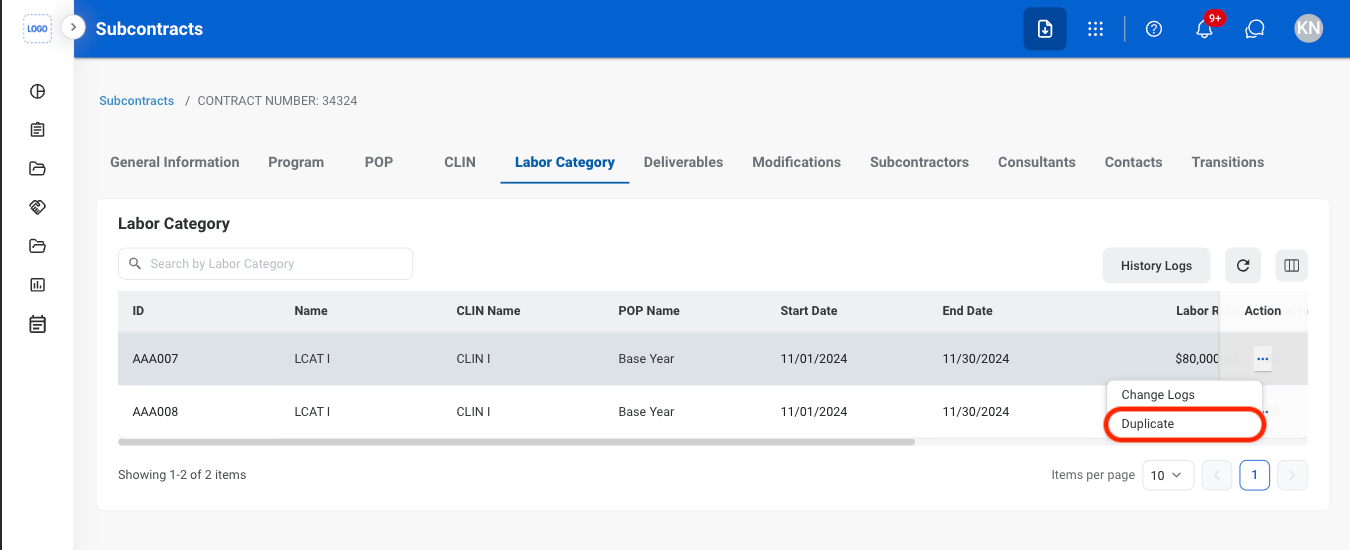The image size is (1350, 550).
Task: Switch to the Consultants tab
Action: [x=1037, y=162]
